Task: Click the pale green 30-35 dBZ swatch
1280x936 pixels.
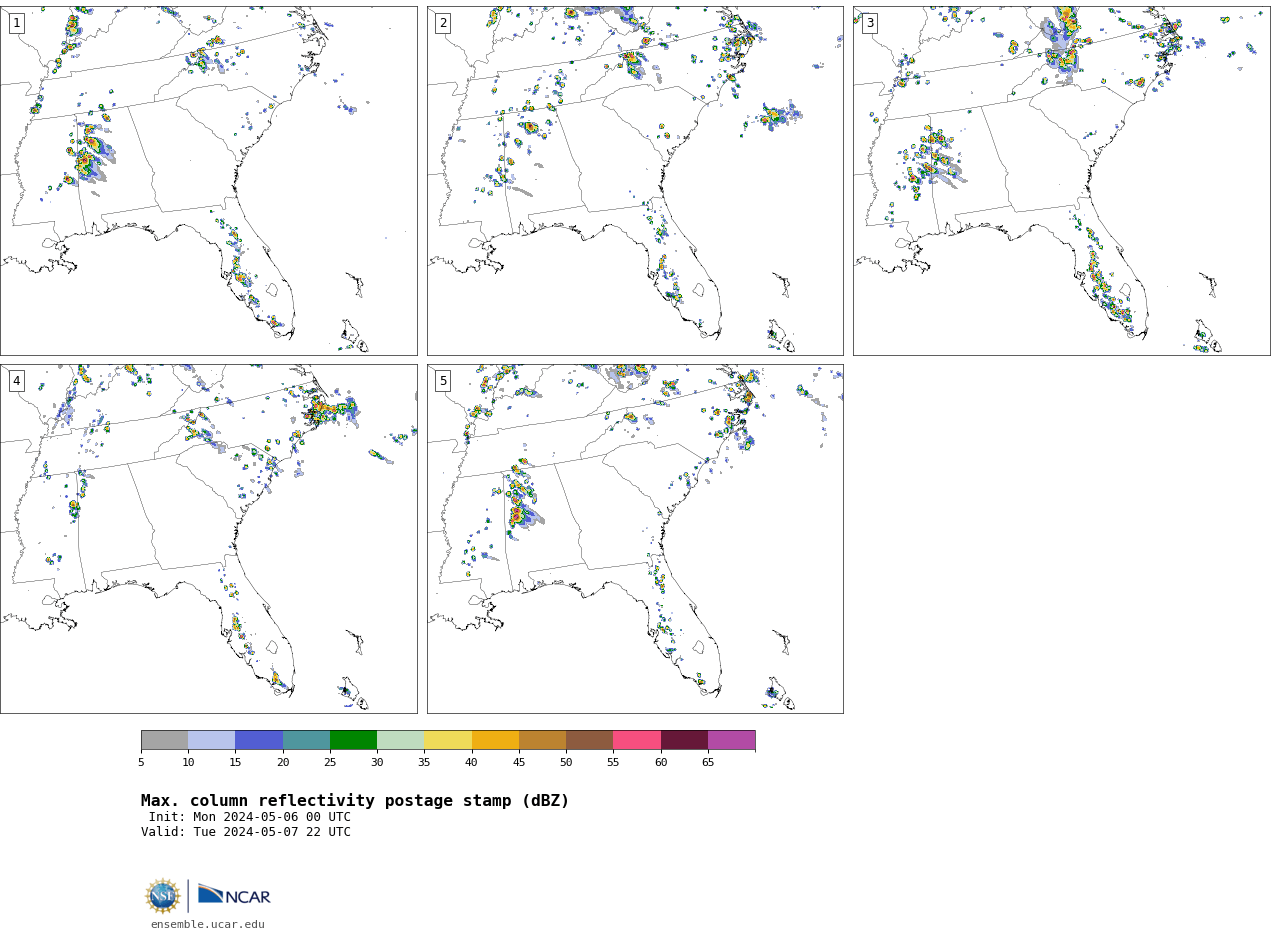Action: pos(400,740)
